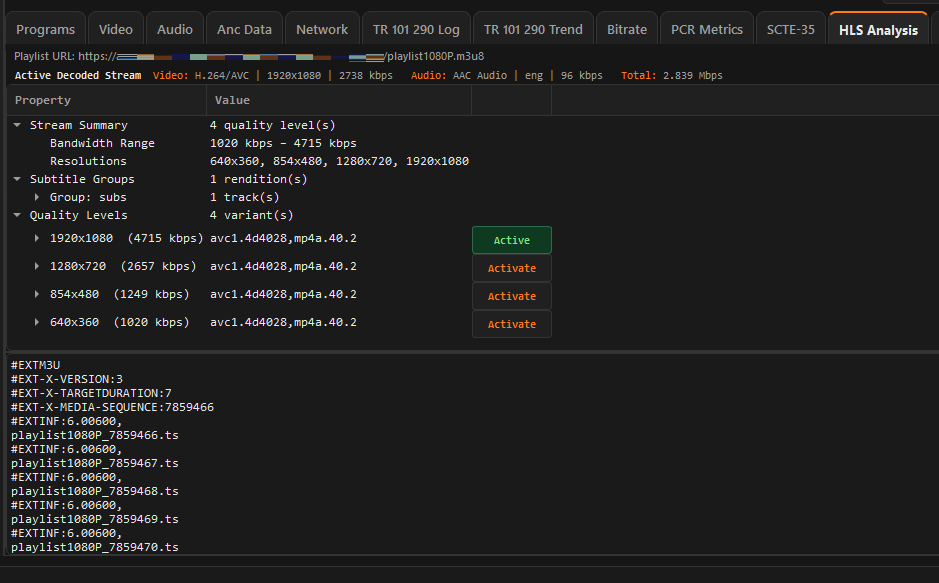Activate the 640x360 stream variant
The image size is (939, 583).
coord(511,324)
